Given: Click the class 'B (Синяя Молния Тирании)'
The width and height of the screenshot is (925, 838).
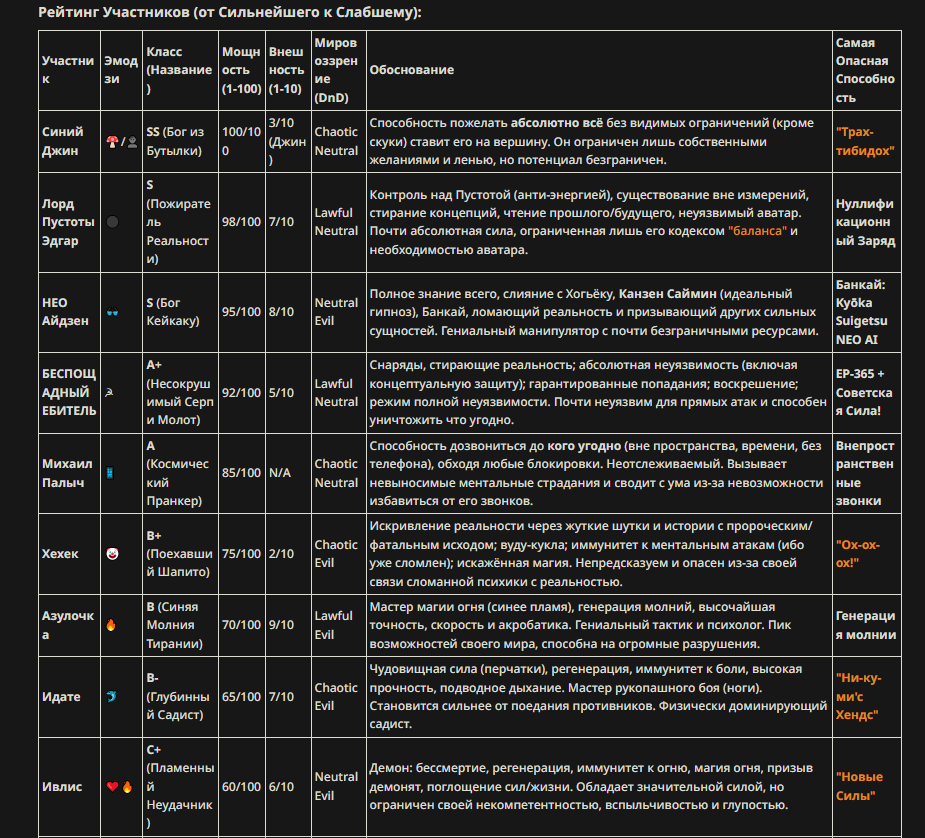Looking at the screenshot, I should (175, 625).
